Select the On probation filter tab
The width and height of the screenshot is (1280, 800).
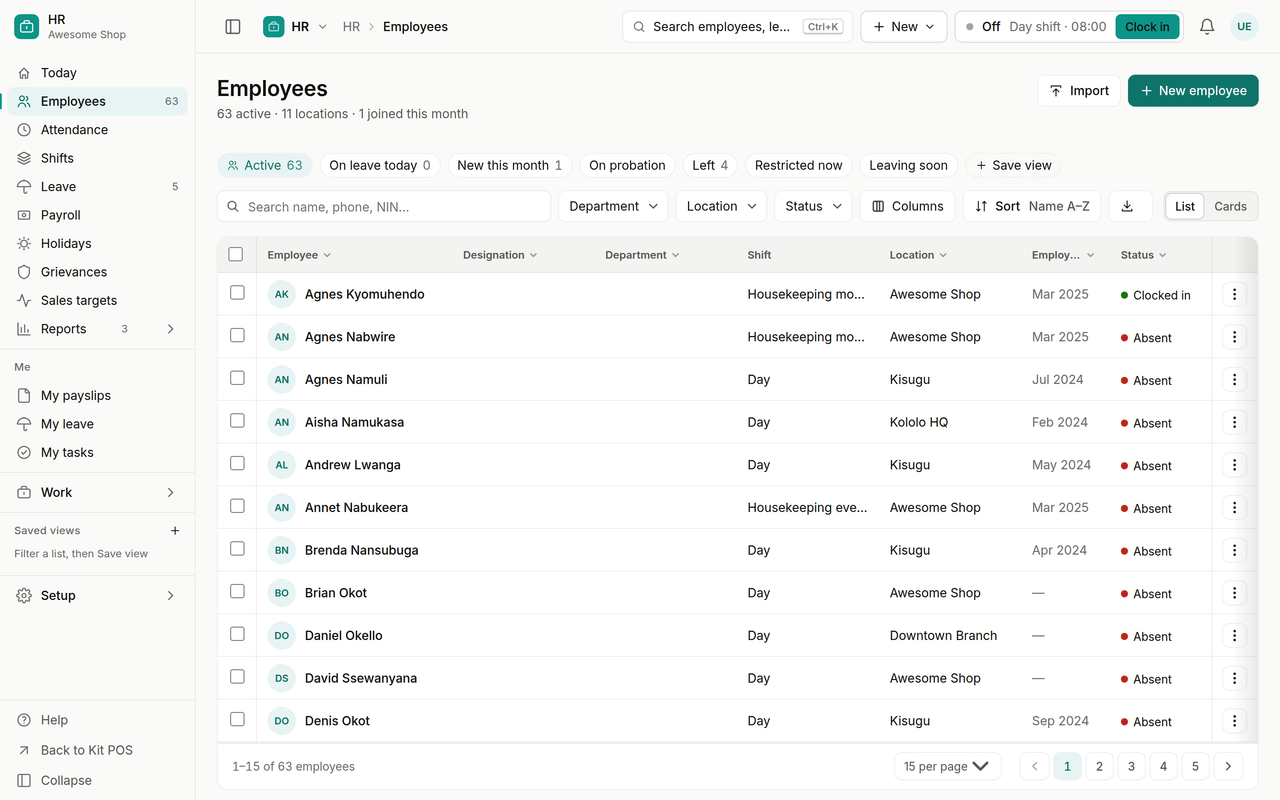pyautogui.click(x=627, y=166)
